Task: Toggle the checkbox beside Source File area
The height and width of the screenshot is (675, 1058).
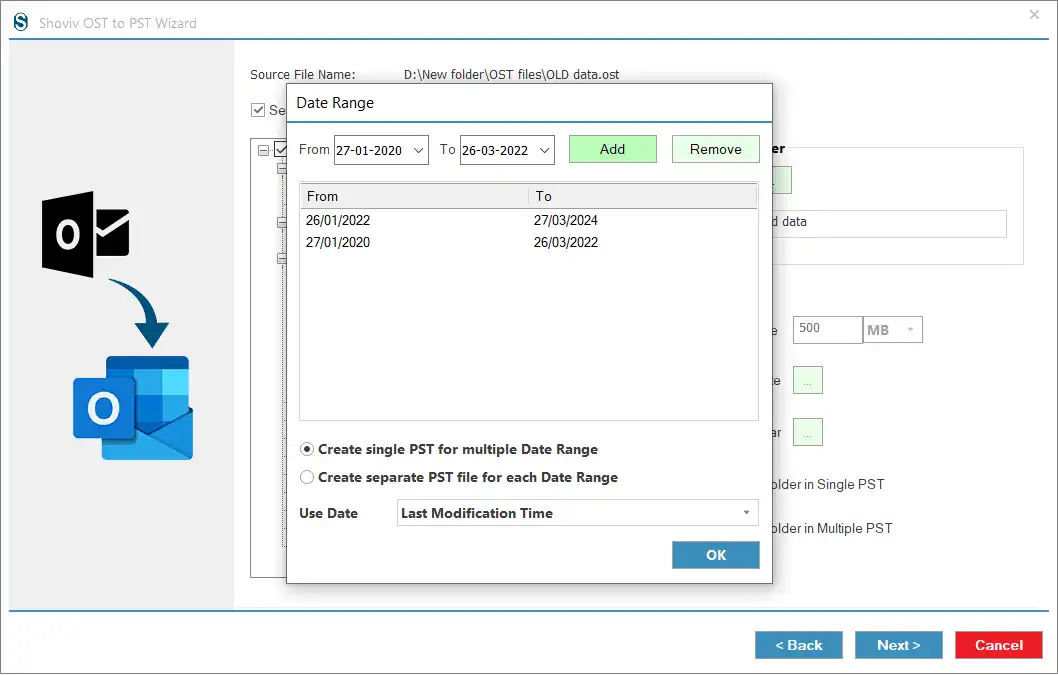Action: point(258,110)
